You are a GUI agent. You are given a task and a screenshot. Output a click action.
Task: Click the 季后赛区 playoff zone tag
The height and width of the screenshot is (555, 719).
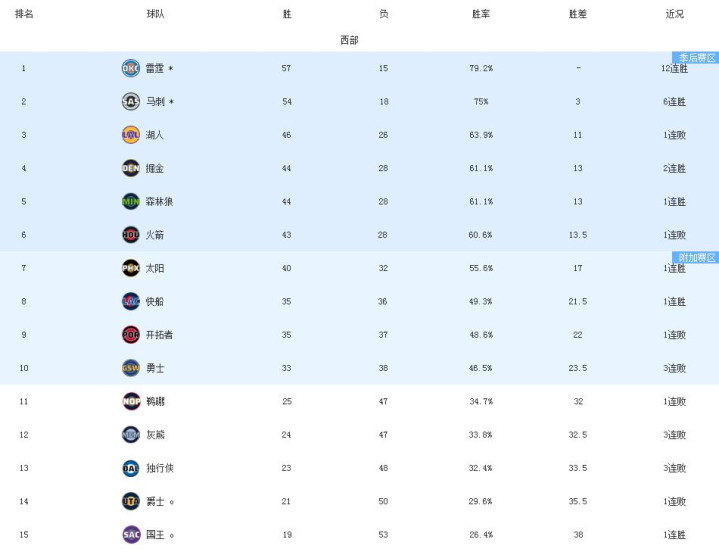pos(697,58)
